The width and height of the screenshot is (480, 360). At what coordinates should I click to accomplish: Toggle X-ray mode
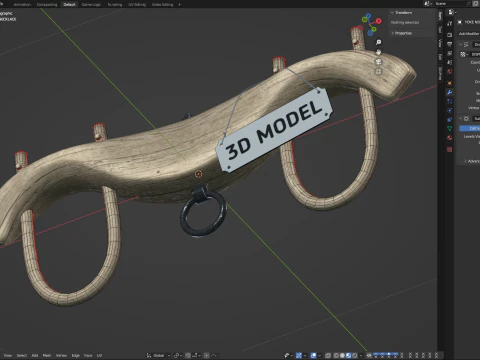click(x=328, y=355)
